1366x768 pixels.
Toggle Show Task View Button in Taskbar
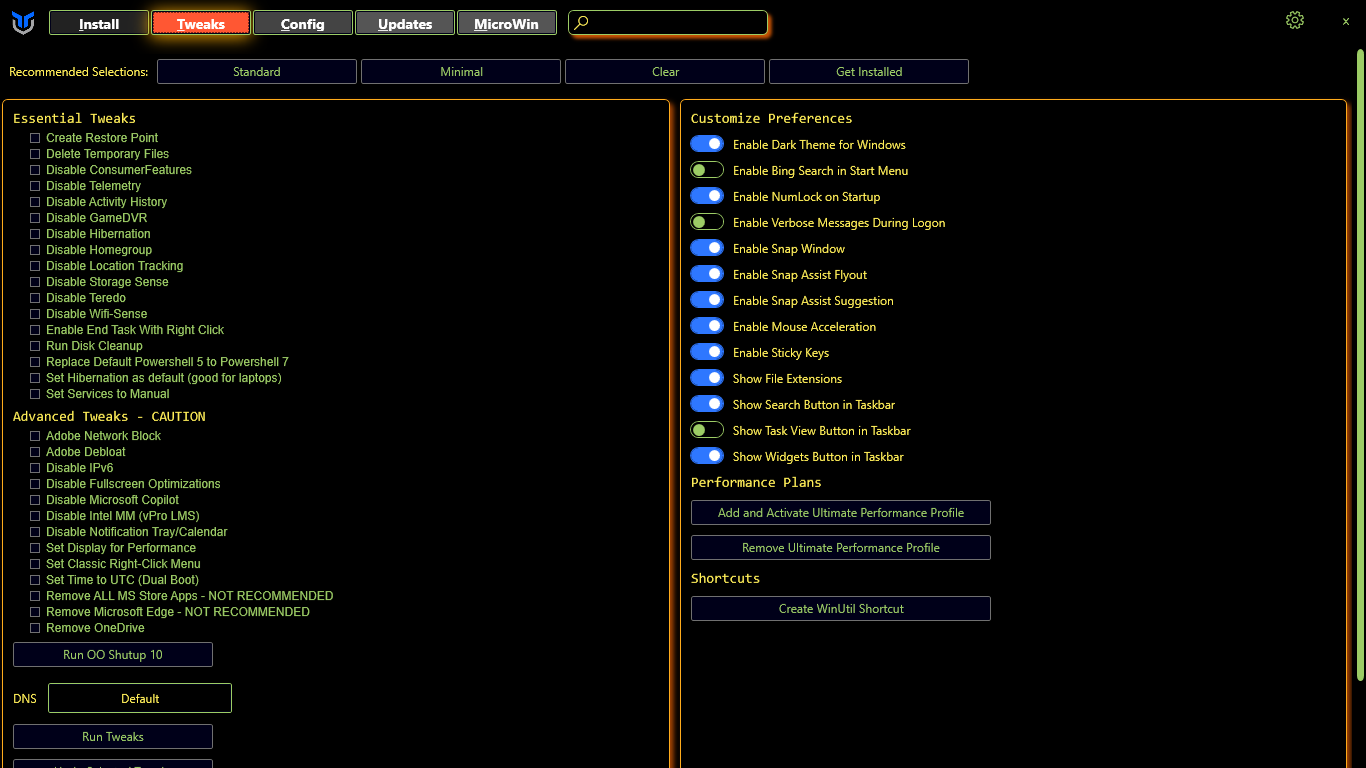click(707, 431)
